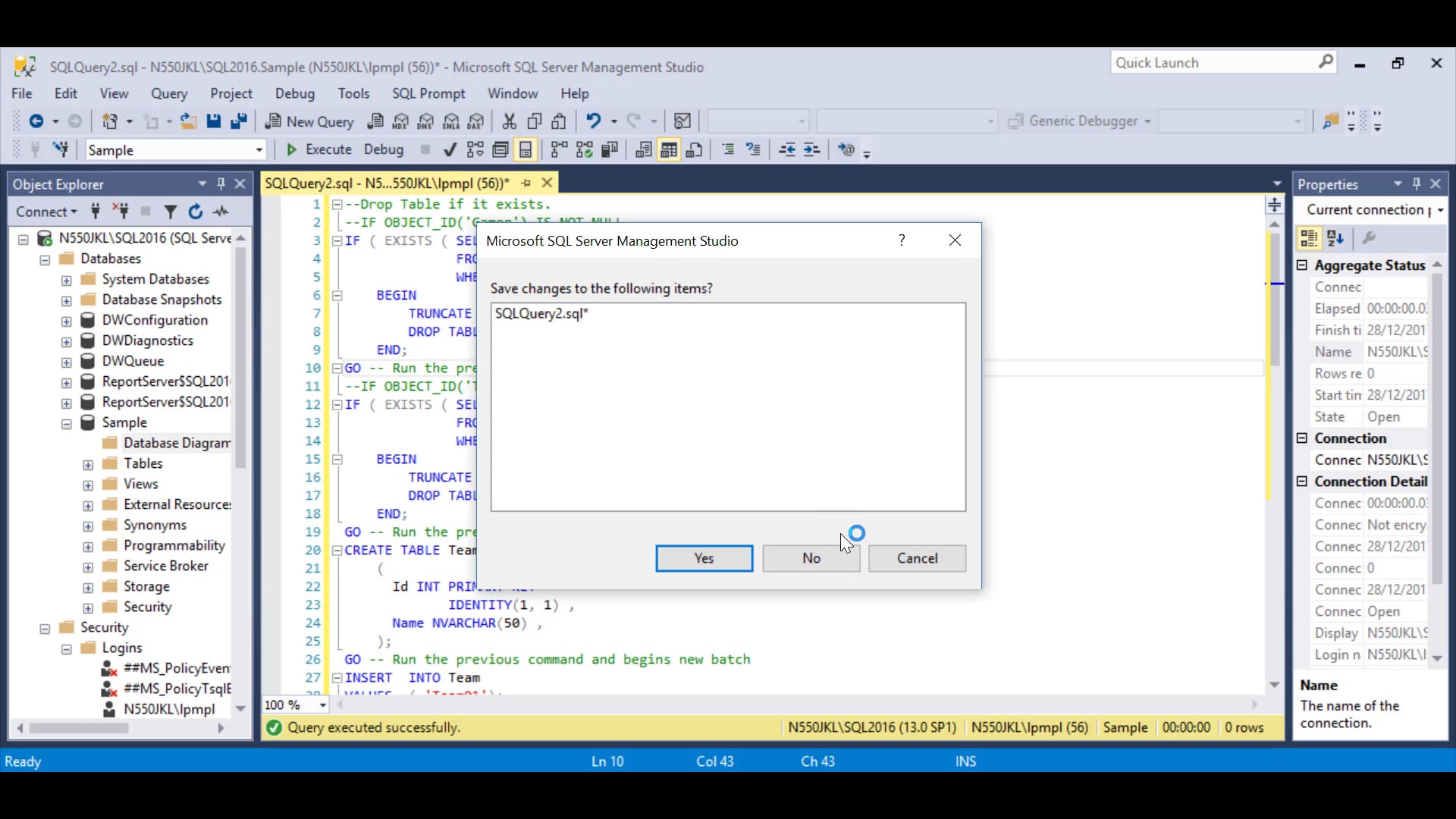Open a new MDX query

click(401, 121)
